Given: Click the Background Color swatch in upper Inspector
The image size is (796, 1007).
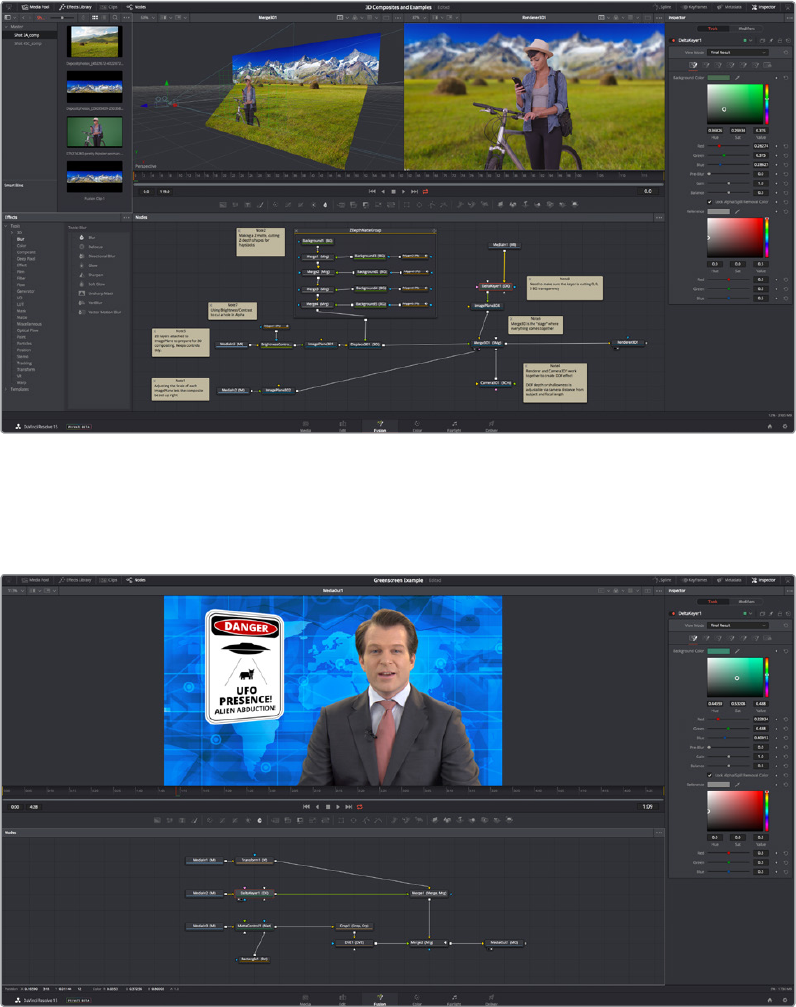Looking at the screenshot, I should (718, 78).
